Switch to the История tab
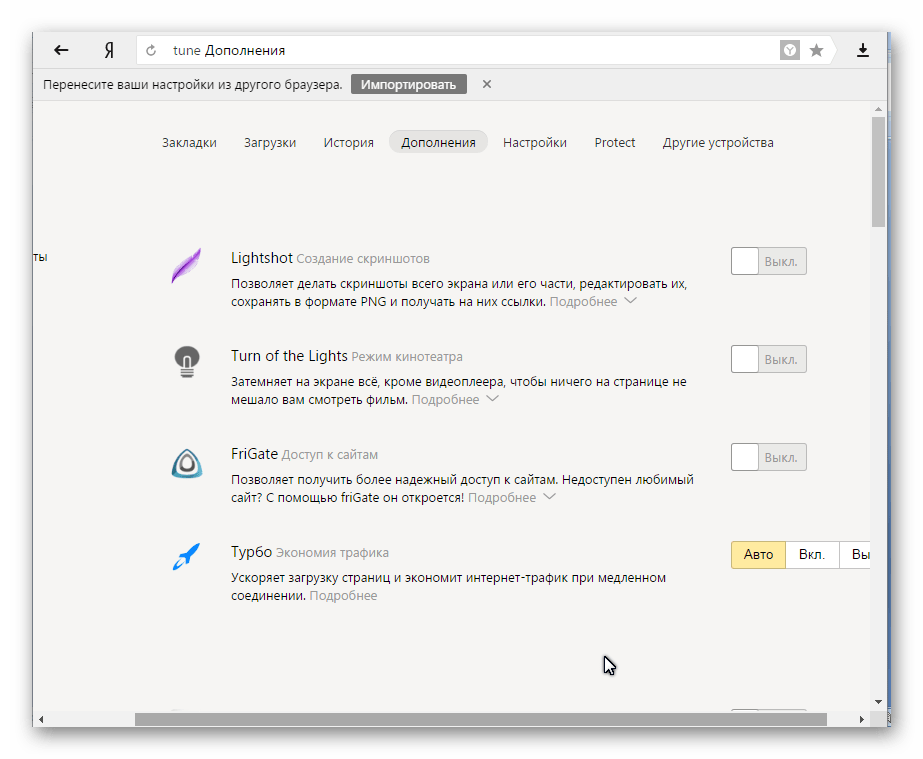 pos(348,142)
